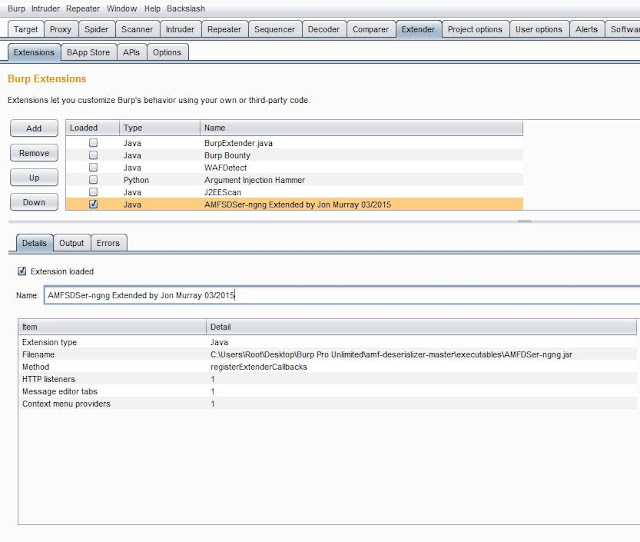
Task: Select the J2EEScan extension row
Action: point(294,192)
